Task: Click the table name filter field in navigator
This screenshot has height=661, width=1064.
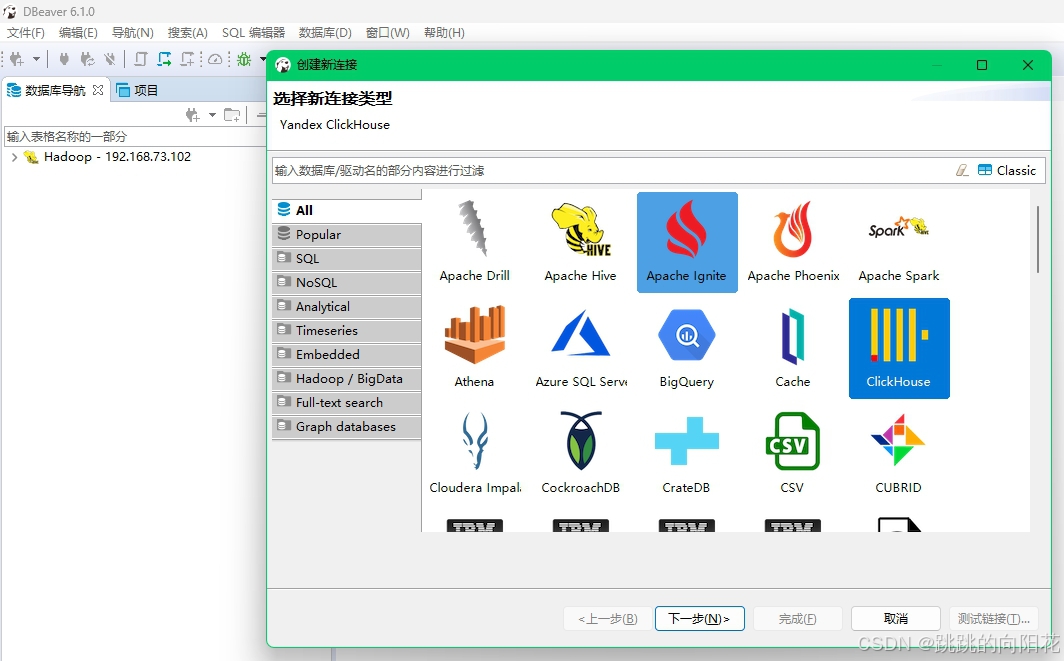Action: pos(135,136)
